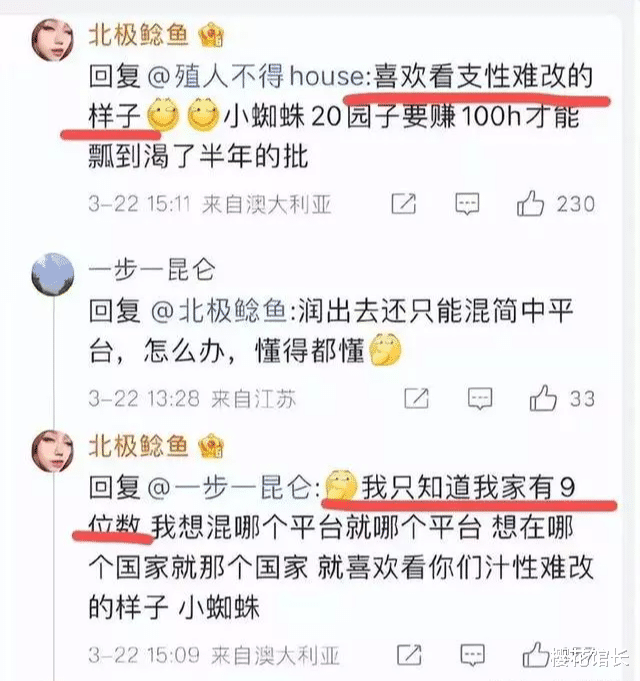Share the first 北极鲶鱼 comment
This screenshot has width=640, height=681.
[x=403, y=204]
